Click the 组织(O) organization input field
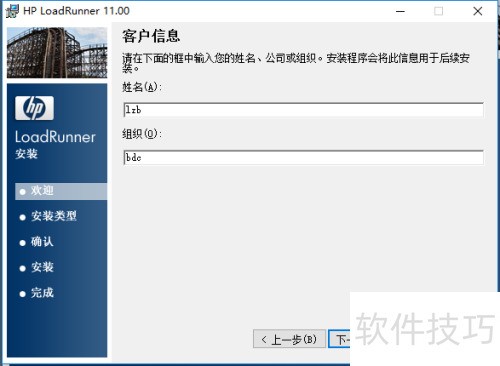This screenshot has height=366, width=500. pos(303,157)
